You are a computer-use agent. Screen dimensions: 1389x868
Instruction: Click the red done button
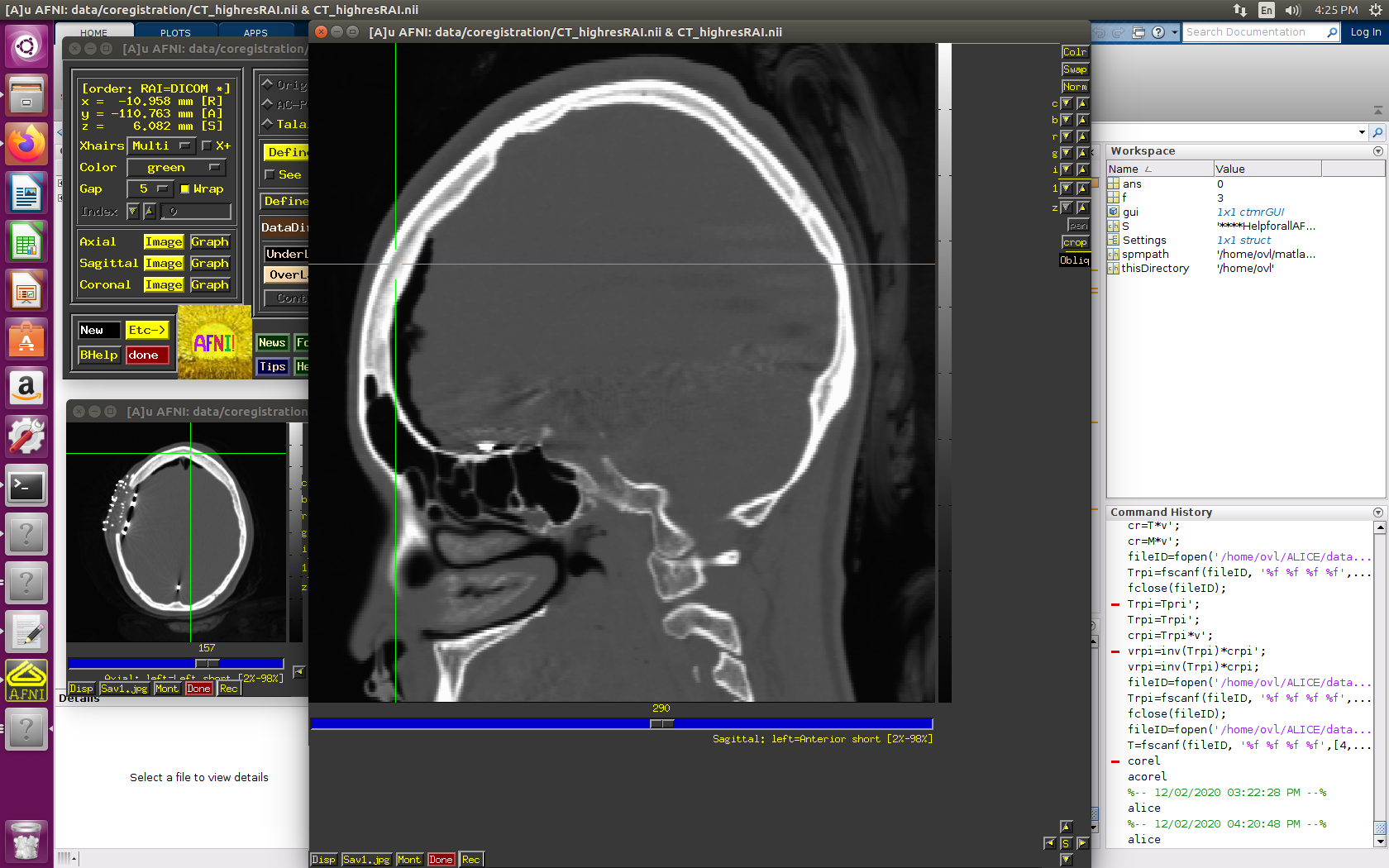click(x=147, y=355)
